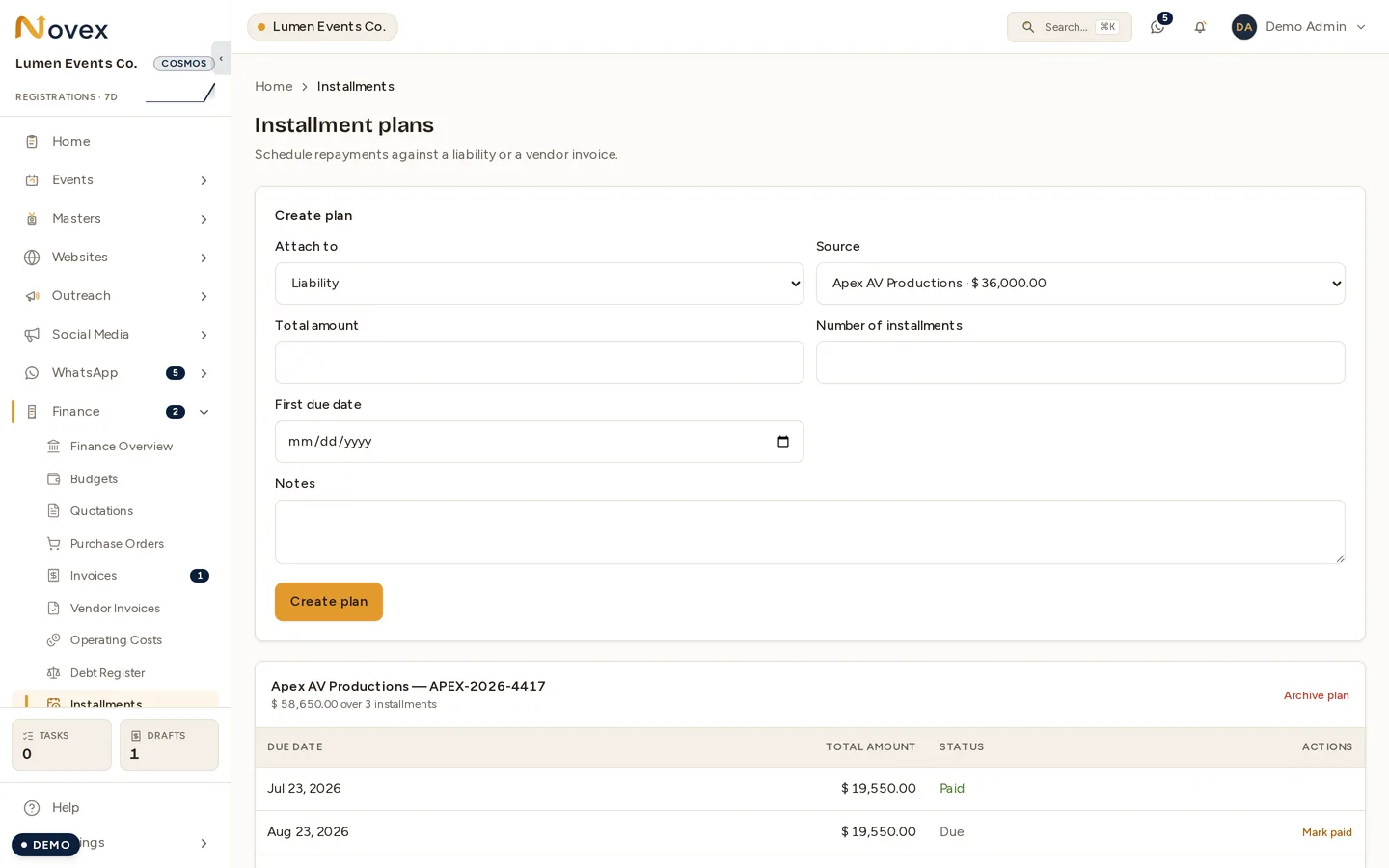Image resolution: width=1389 pixels, height=868 pixels.
Task: Open Operating Costs page
Action: tap(115, 640)
